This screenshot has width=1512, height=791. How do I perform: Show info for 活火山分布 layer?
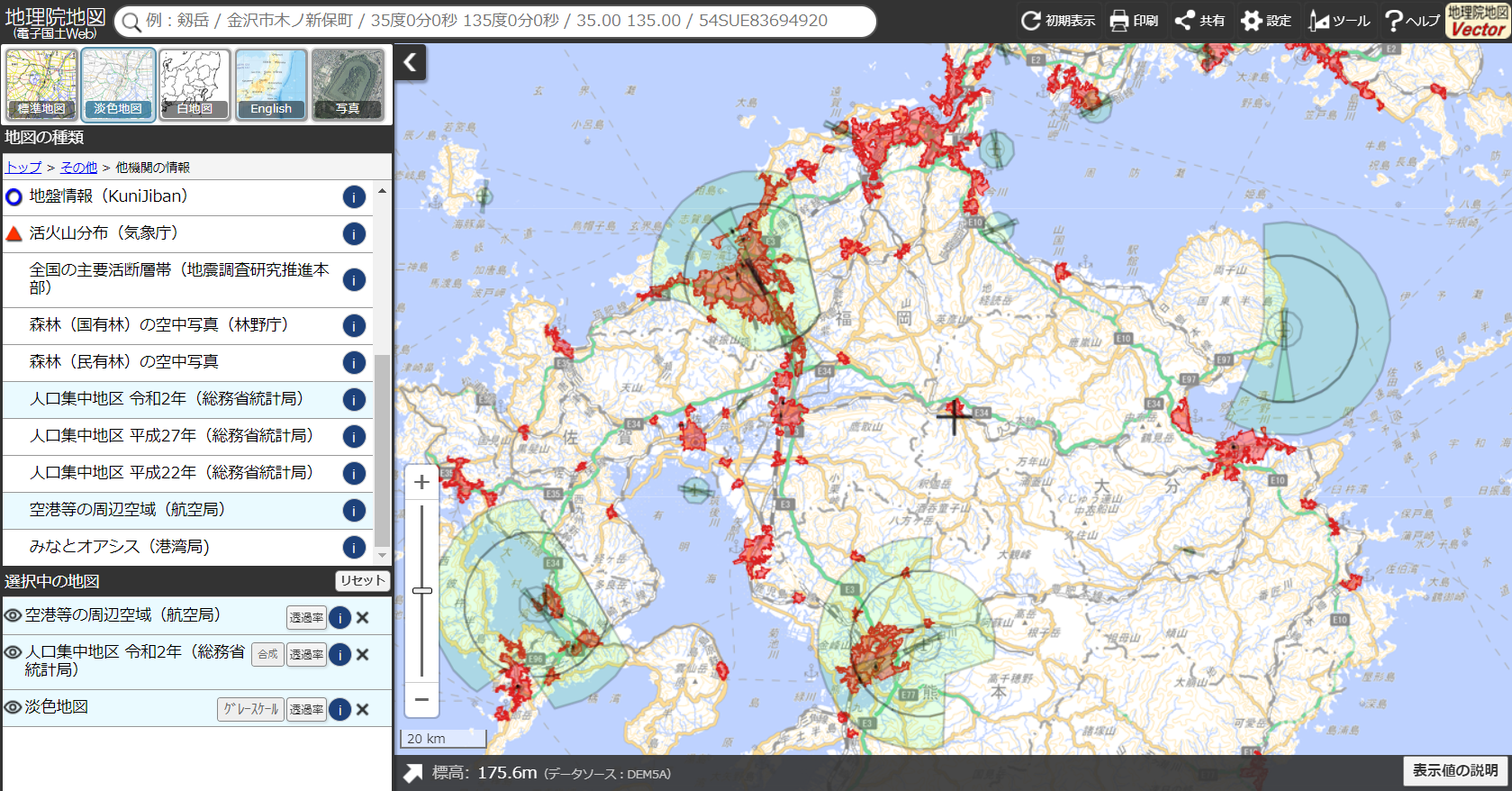354,234
